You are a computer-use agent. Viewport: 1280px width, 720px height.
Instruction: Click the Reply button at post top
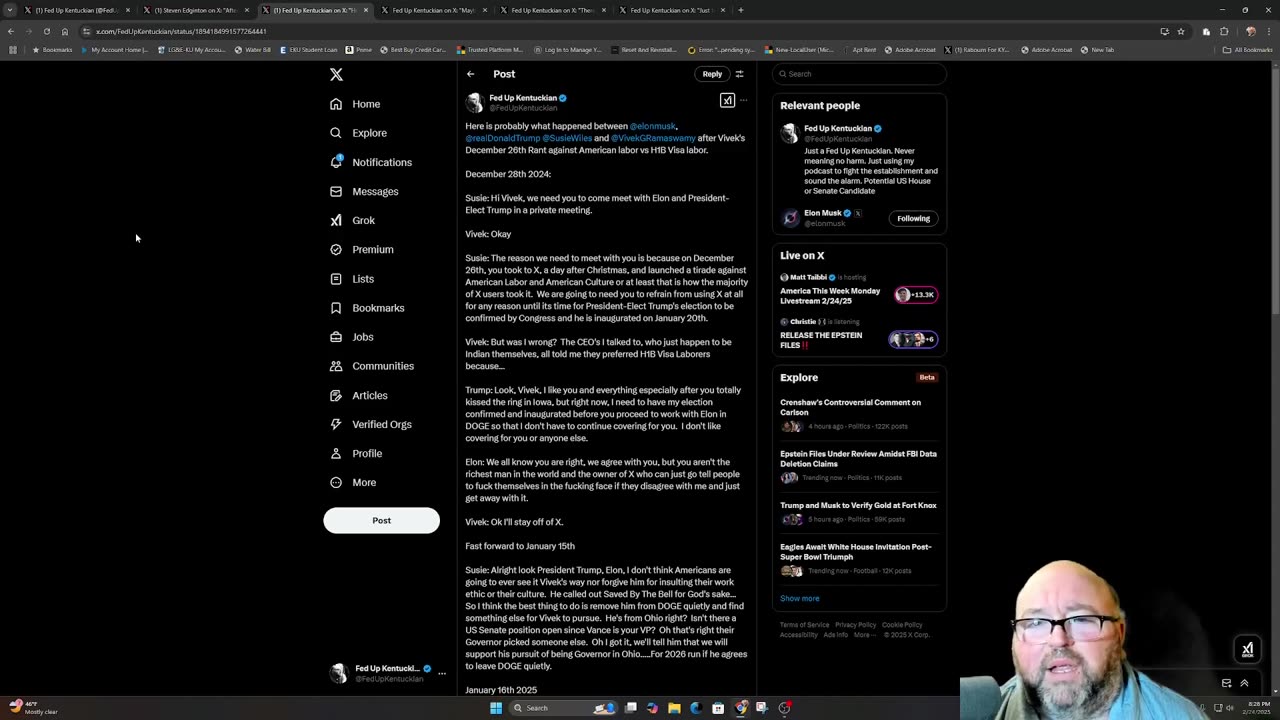712,74
